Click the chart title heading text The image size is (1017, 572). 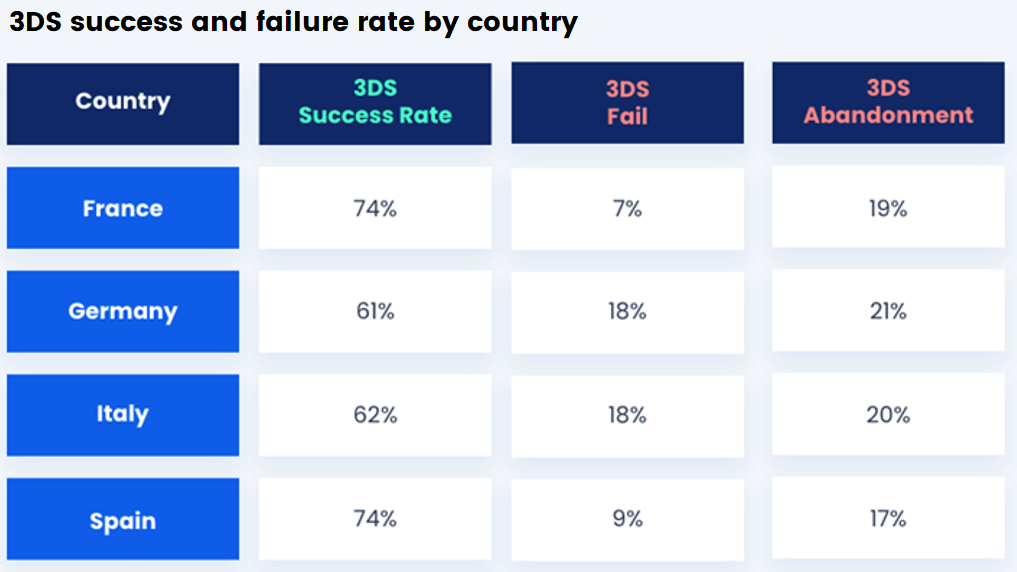293,22
